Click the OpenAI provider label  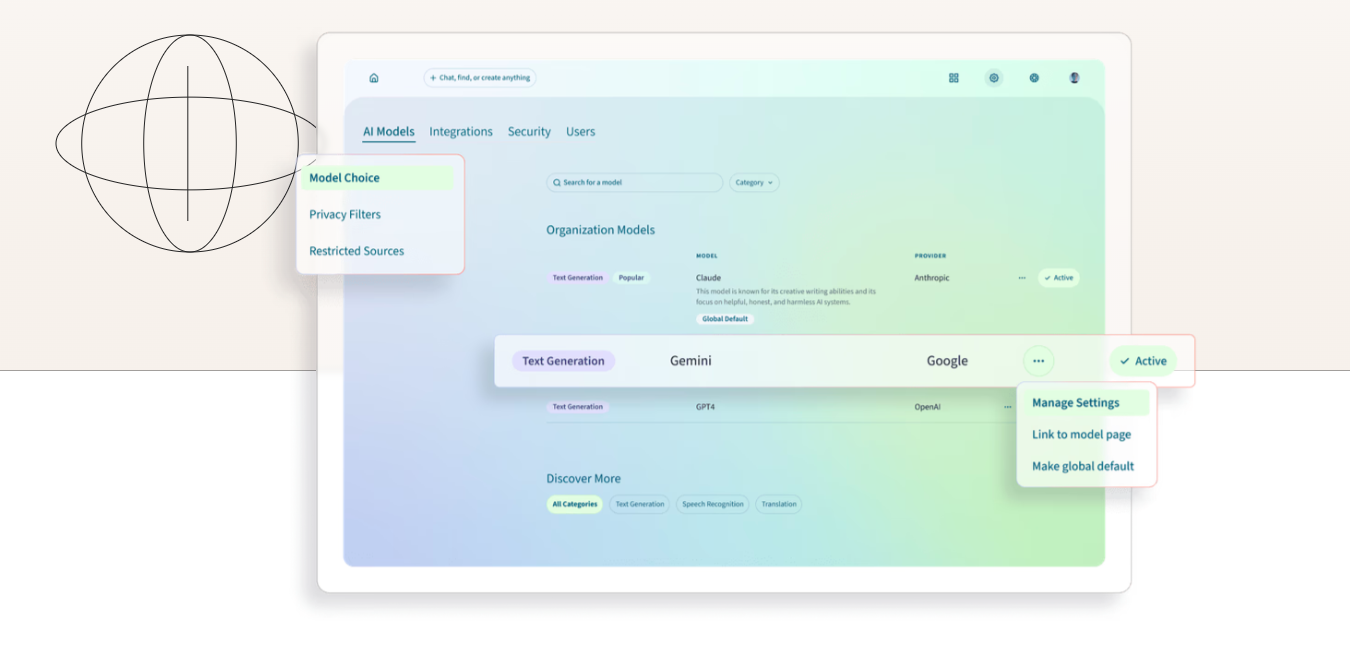(x=927, y=407)
